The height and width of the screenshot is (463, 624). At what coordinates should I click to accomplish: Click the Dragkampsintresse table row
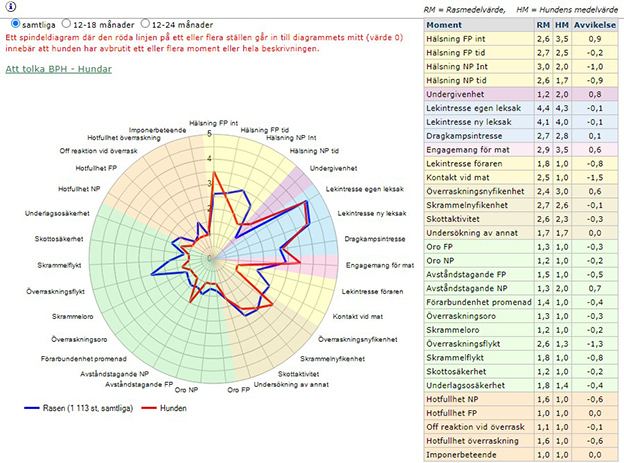[x=521, y=136]
